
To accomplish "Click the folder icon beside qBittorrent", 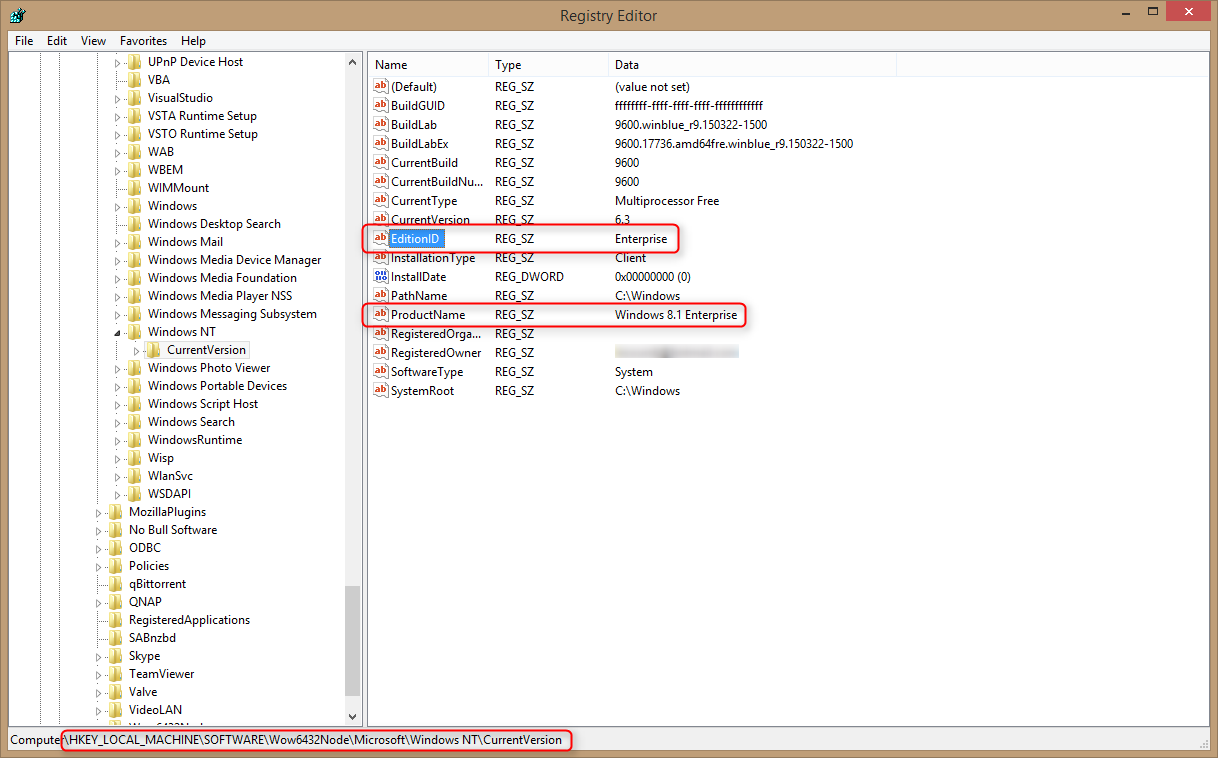I will point(116,584).
